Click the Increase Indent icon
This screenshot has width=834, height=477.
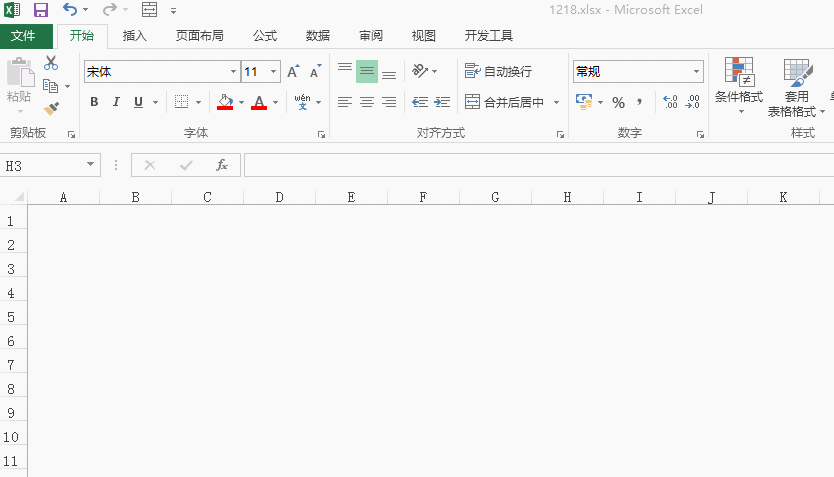pyautogui.click(x=442, y=102)
